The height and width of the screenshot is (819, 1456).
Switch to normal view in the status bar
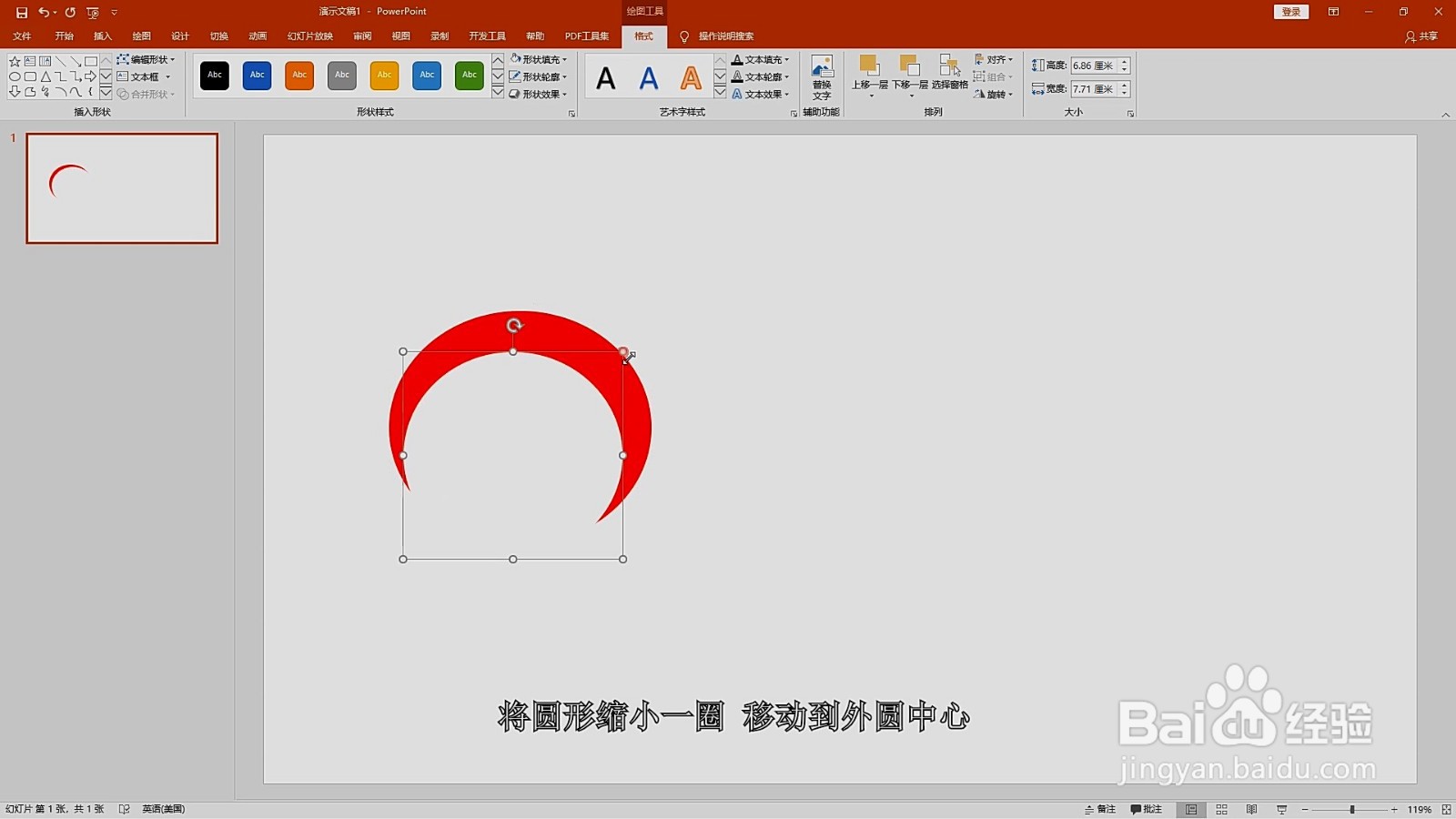pos(1191,809)
